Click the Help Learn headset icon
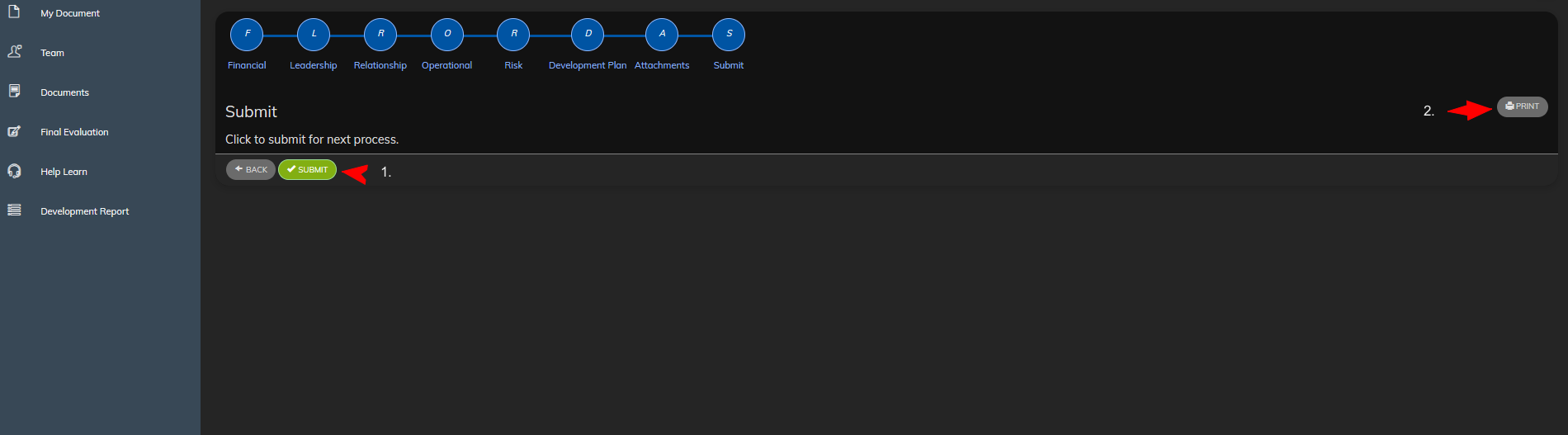This screenshot has height=435, width=1568. pos(14,171)
